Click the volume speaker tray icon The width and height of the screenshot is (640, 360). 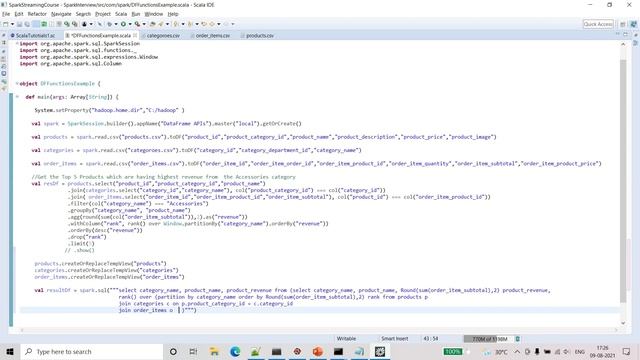(x=566, y=351)
